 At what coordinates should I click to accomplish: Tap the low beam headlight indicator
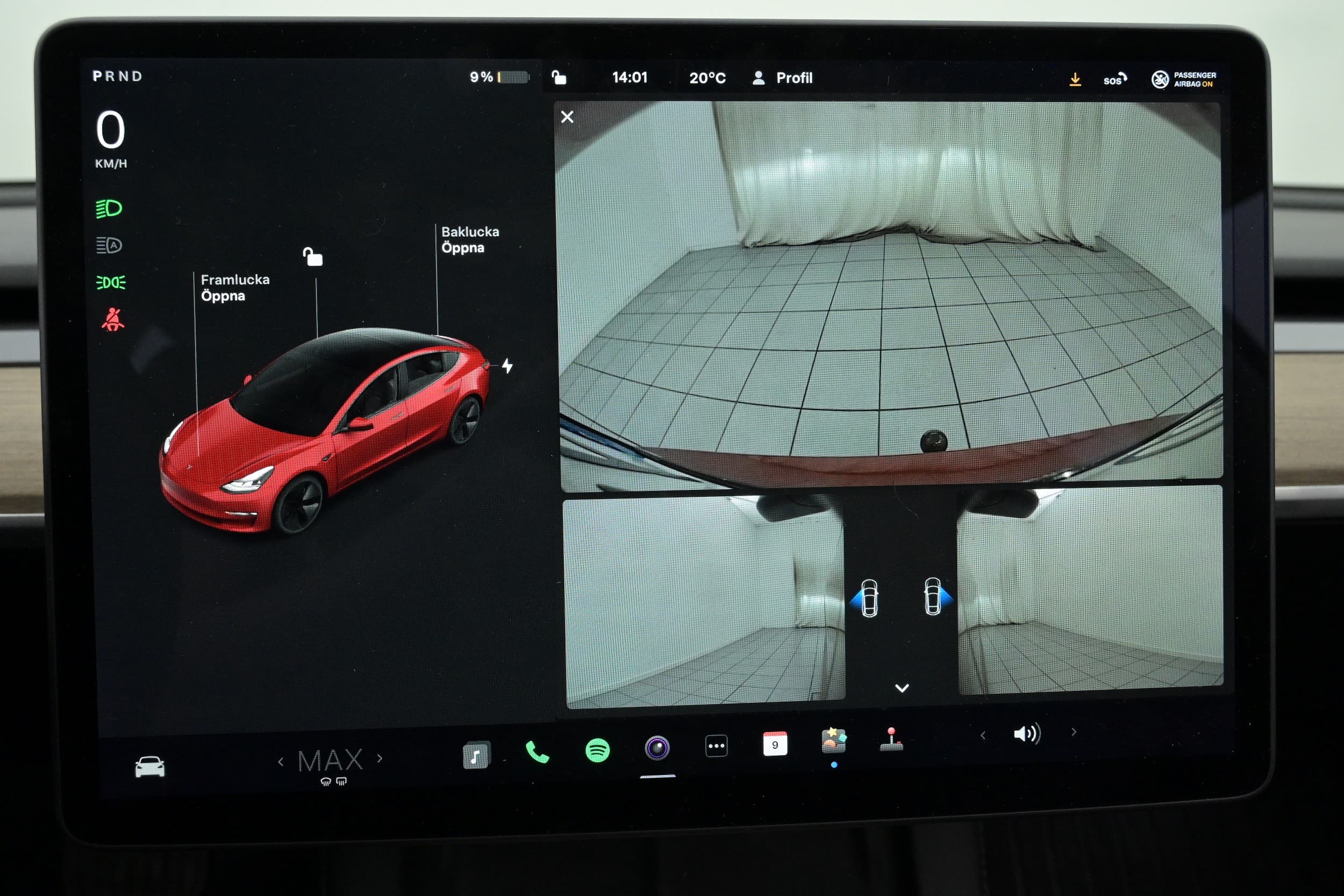109,209
